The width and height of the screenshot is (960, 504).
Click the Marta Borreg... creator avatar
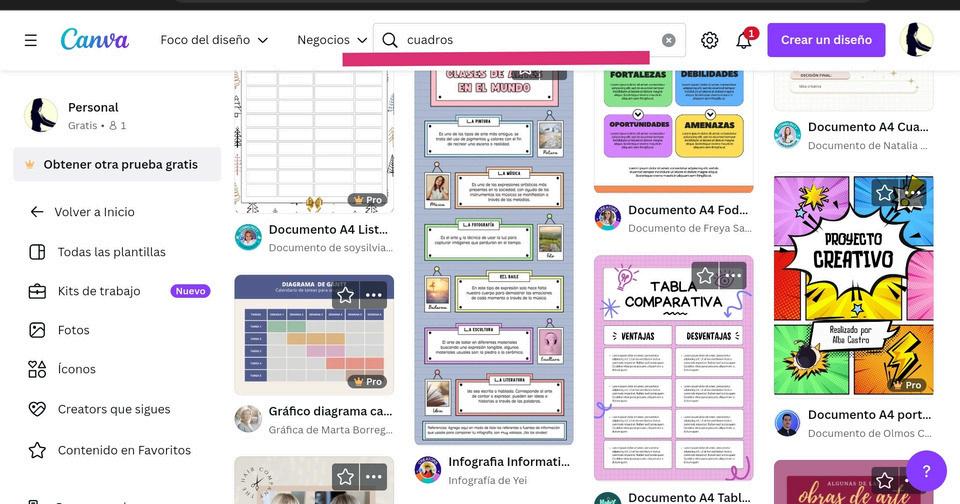click(x=248, y=419)
